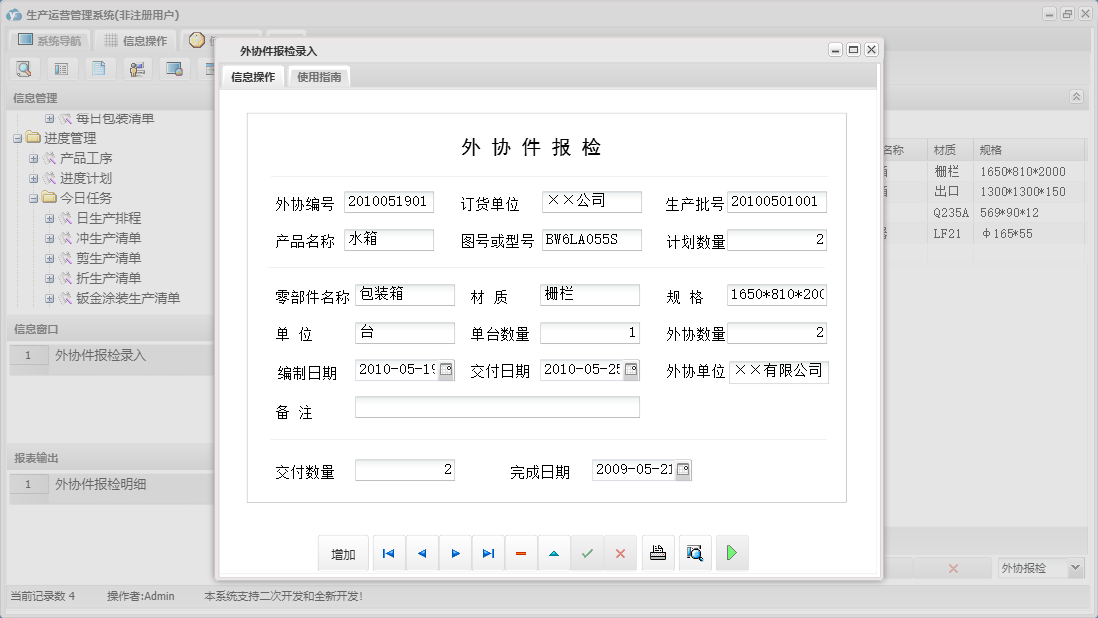
Task: Go to the previous record icon
Action: 421,552
